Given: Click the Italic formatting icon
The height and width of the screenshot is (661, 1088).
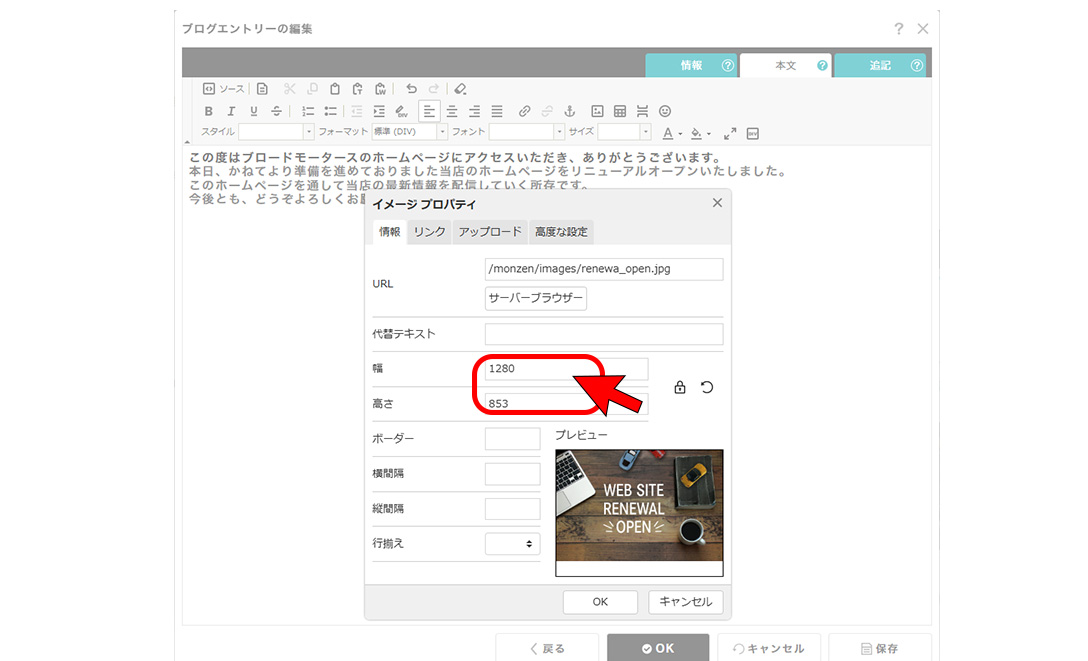Looking at the screenshot, I should point(231,111).
